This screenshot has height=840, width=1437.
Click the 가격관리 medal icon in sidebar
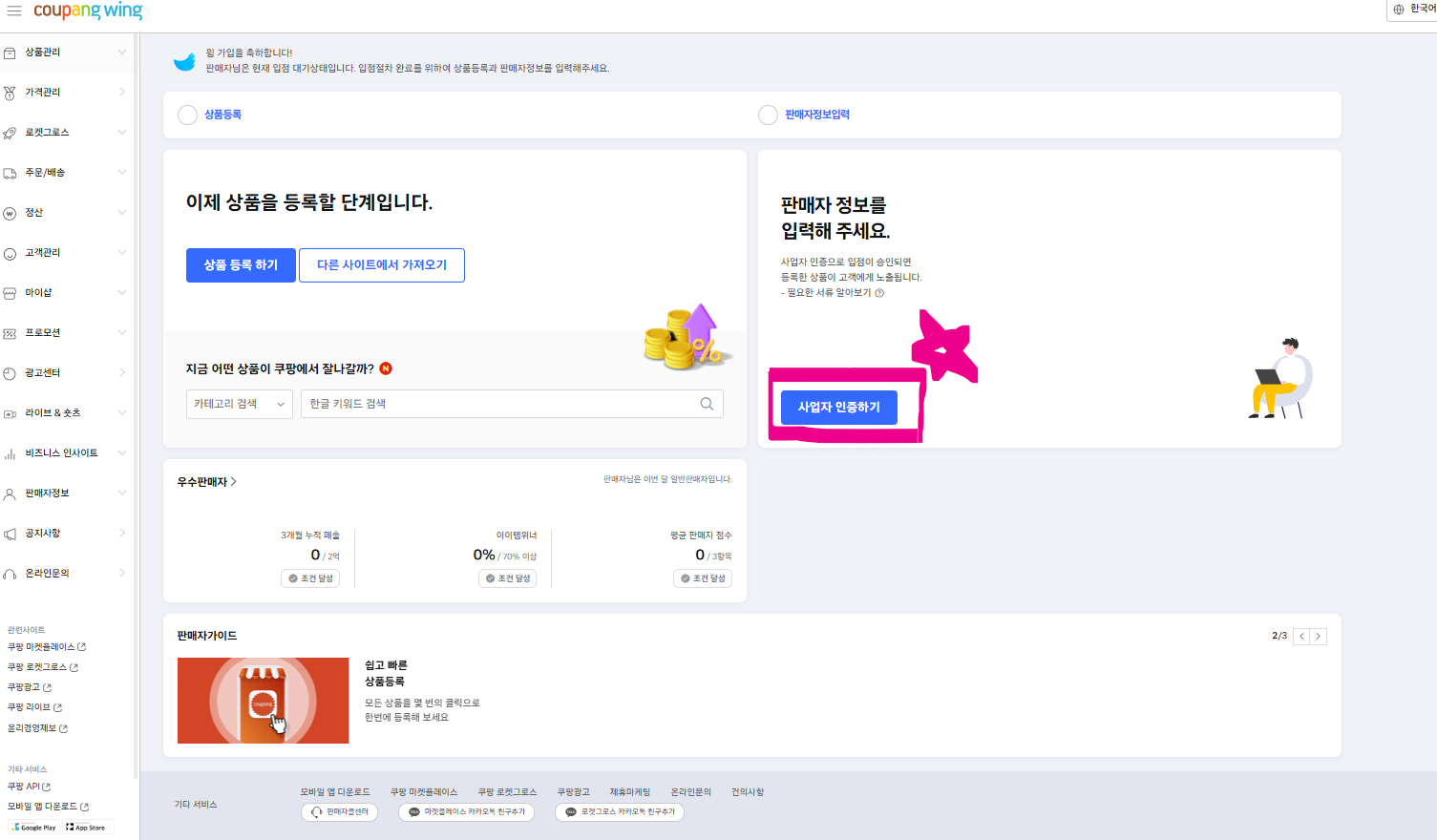point(10,93)
